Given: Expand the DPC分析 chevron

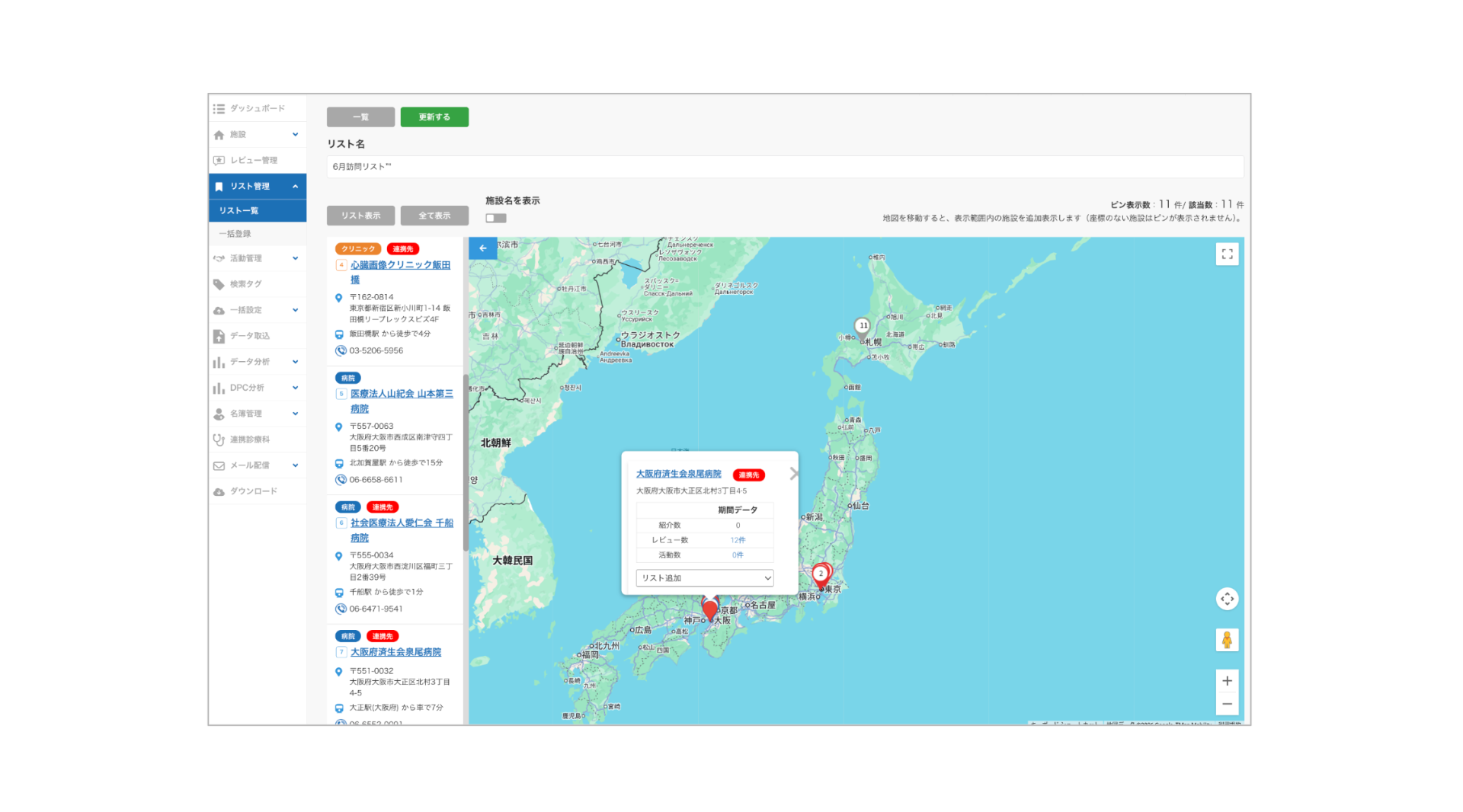Looking at the screenshot, I should (x=295, y=388).
